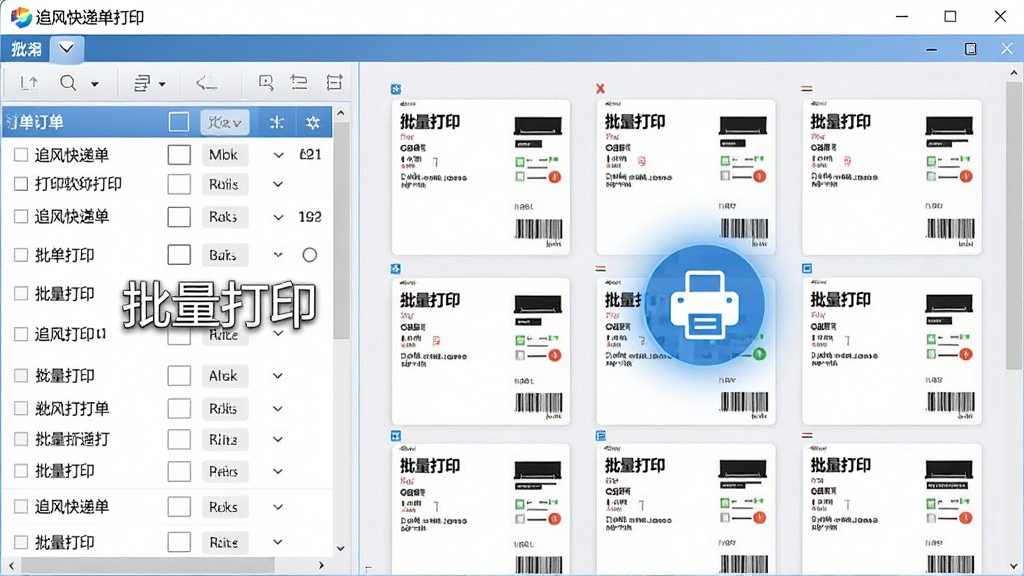Click the large blue printer icon

point(705,305)
